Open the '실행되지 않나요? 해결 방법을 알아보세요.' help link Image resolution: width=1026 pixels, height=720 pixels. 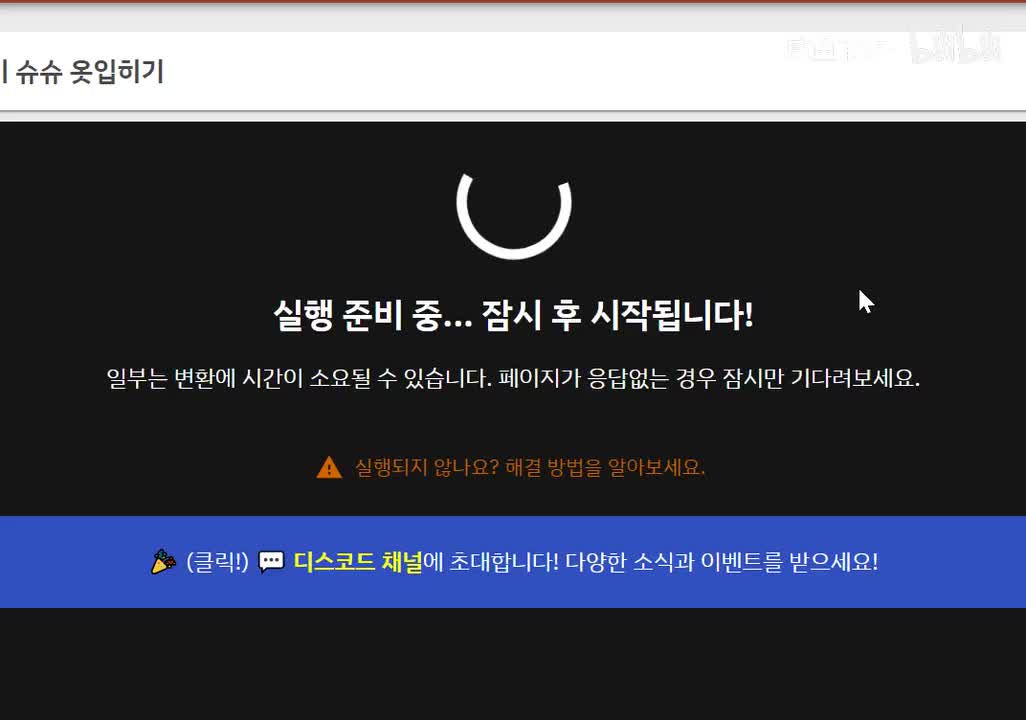click(x=530, y=467)
